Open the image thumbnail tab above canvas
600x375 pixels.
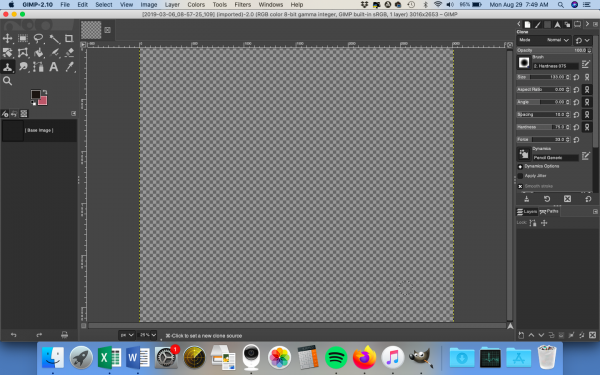[x=91, y=30]
